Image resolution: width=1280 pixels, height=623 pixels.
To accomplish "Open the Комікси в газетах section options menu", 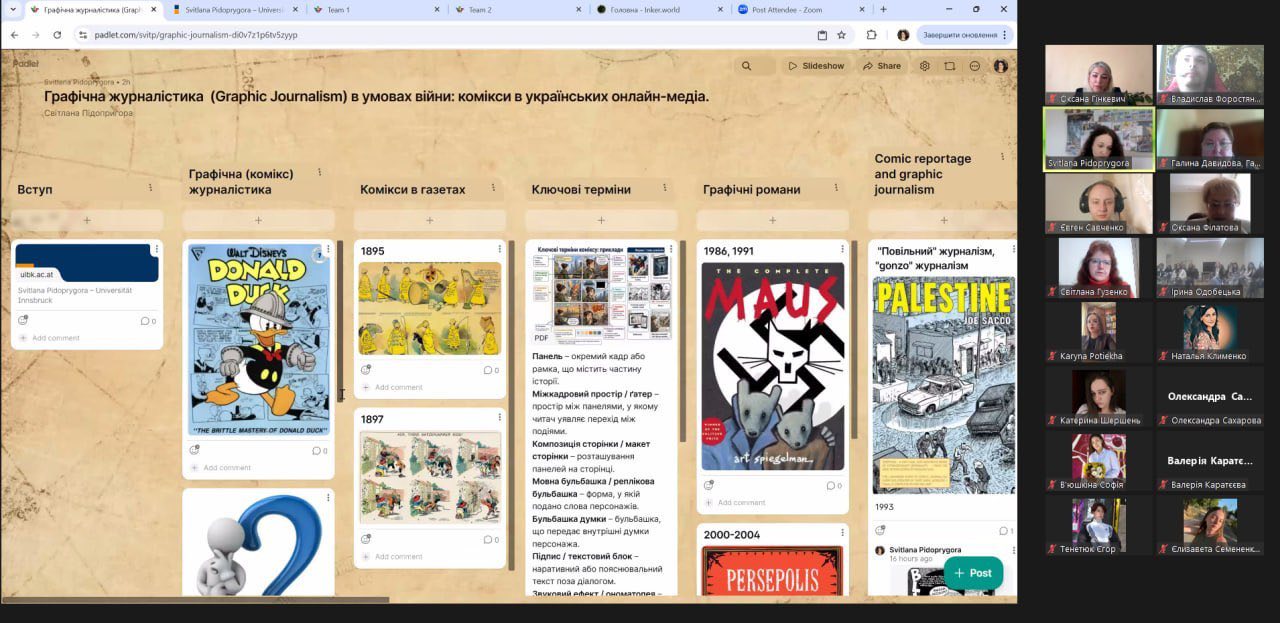I will click(x=493, y=188).
